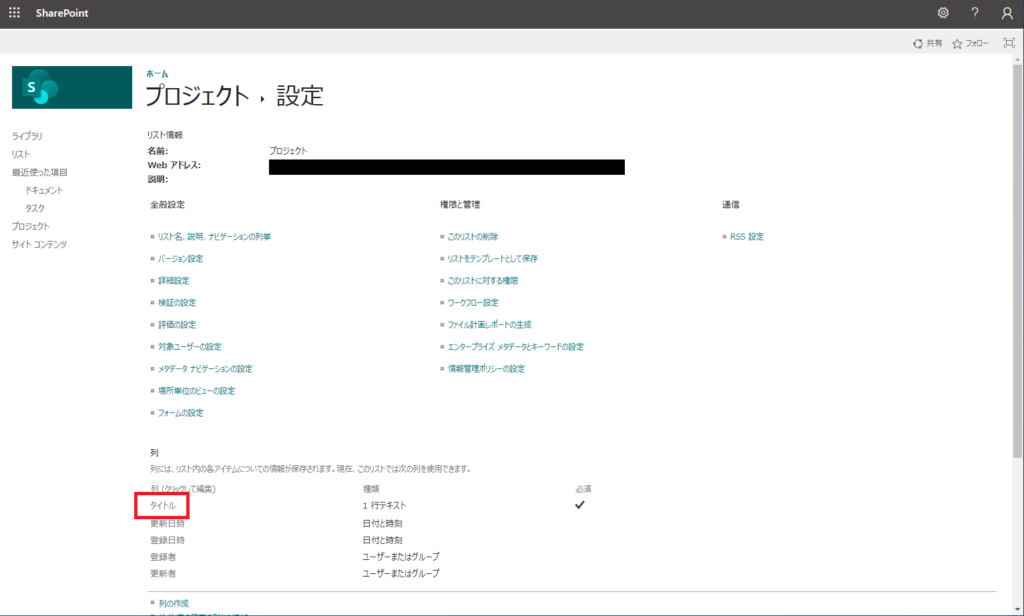The height and width of the screenshot is (616, 1024).
Task: Toggle the focus content mode icon
Action: point(1008,43)
